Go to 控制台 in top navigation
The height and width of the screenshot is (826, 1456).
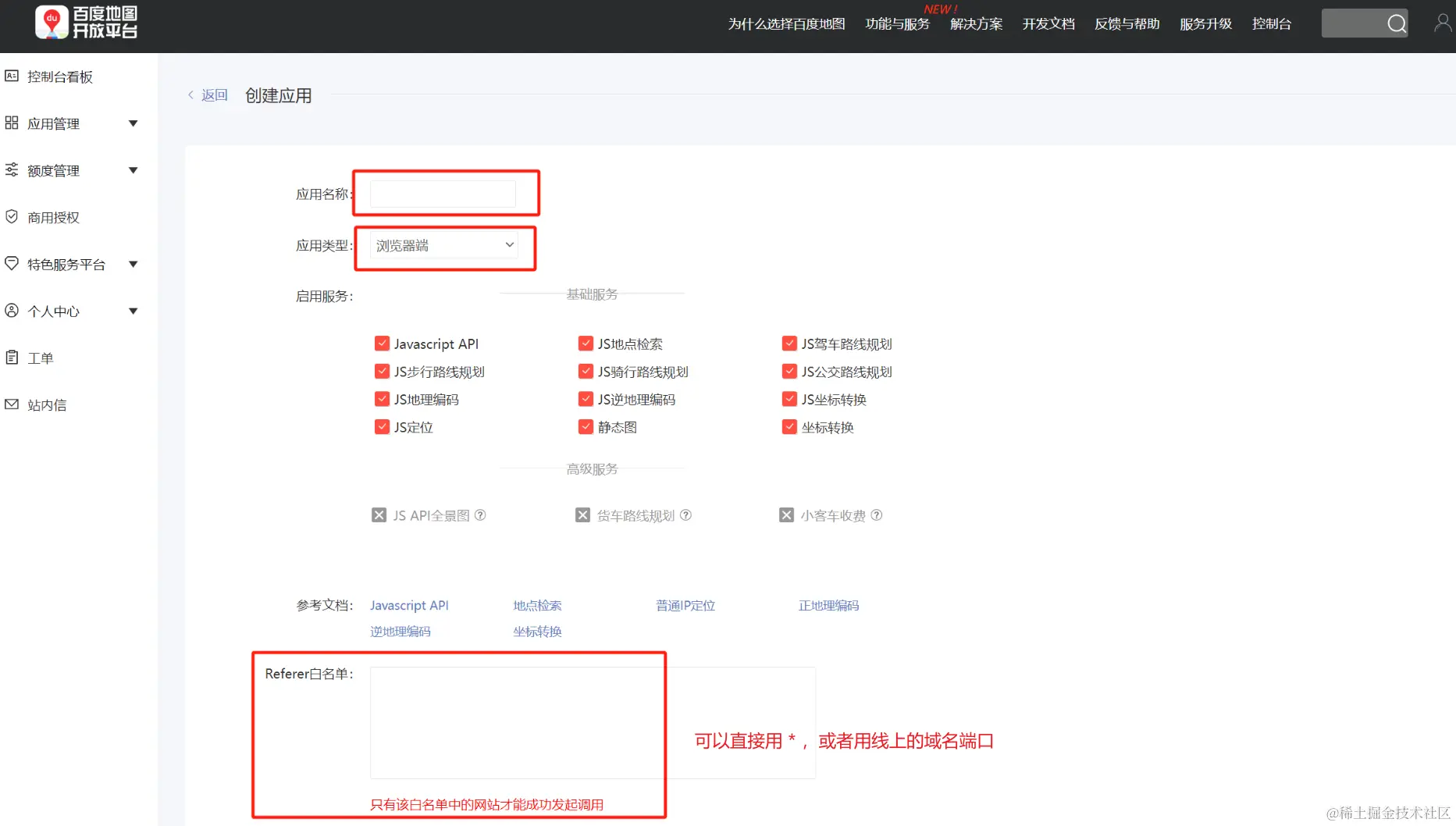1272,24
